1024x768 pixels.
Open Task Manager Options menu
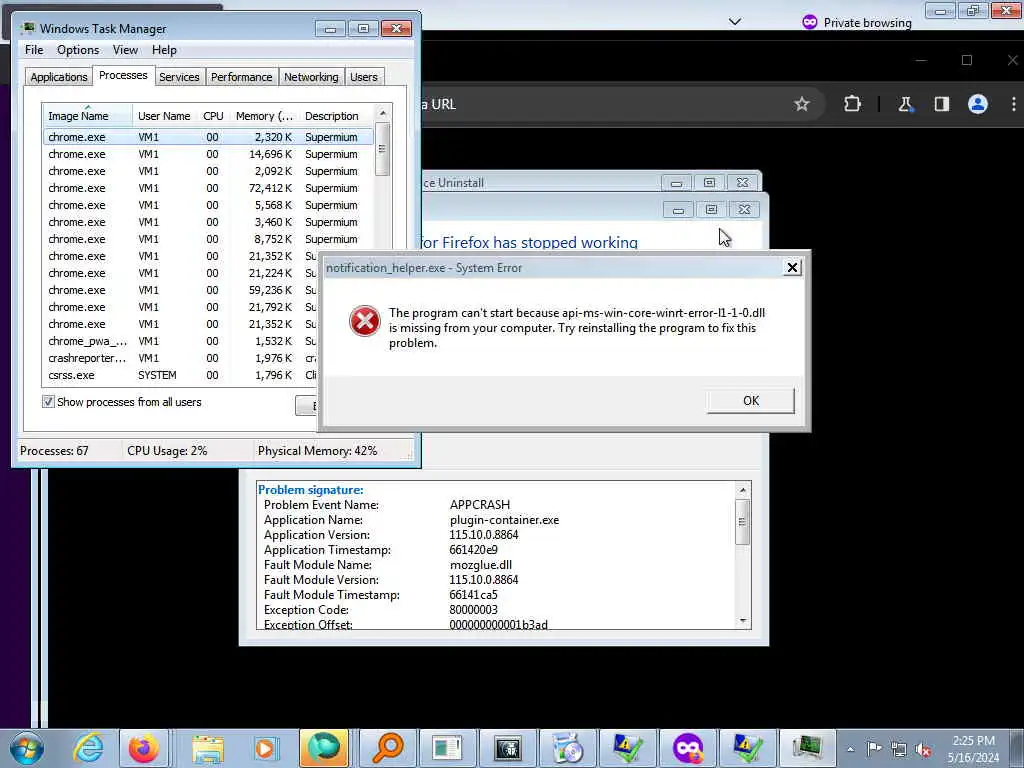tap(78, 50)
